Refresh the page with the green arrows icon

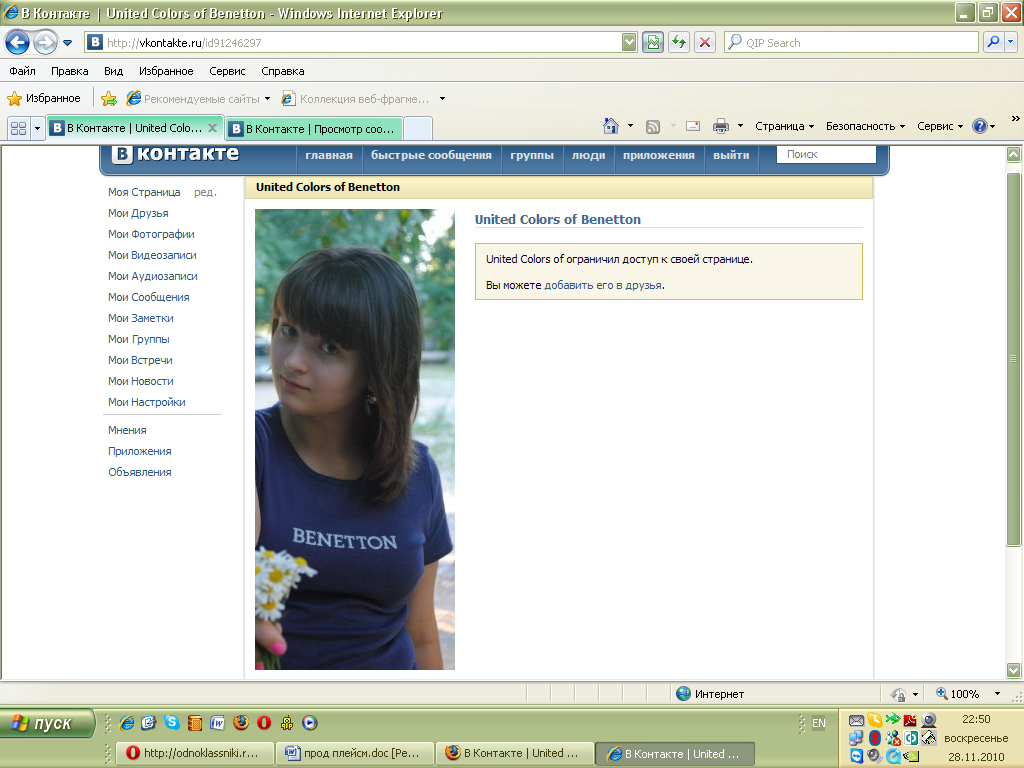pyautogui.click(x=679, y=42)
